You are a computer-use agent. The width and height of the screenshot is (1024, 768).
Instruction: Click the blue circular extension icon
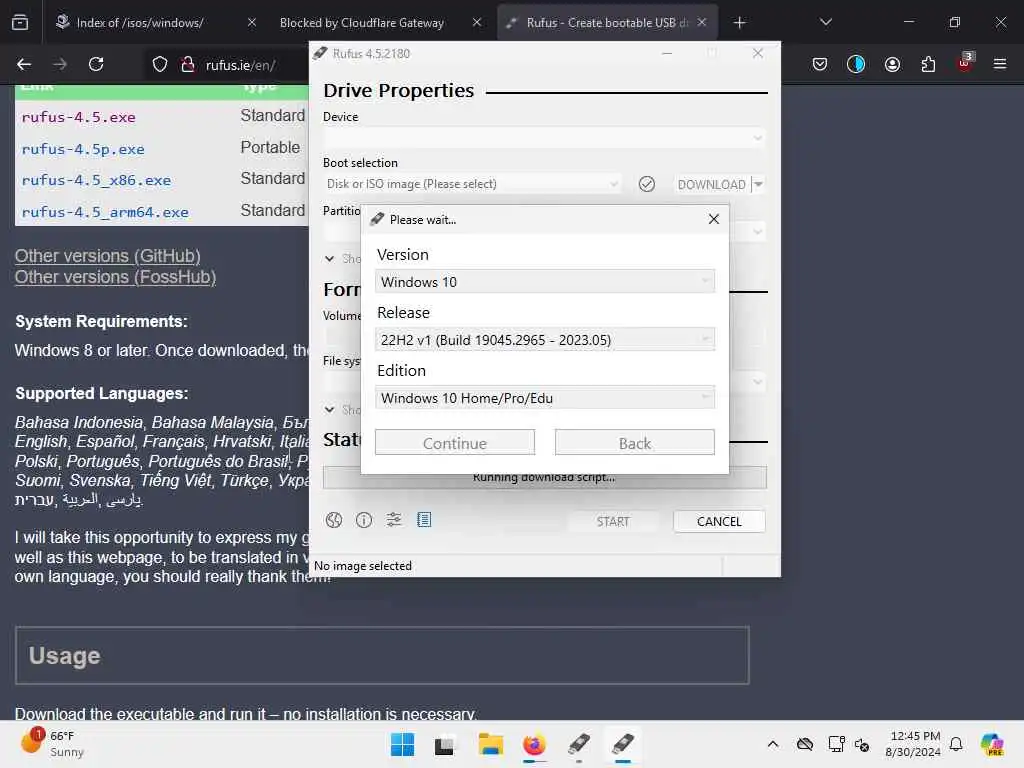click(856, 64)
